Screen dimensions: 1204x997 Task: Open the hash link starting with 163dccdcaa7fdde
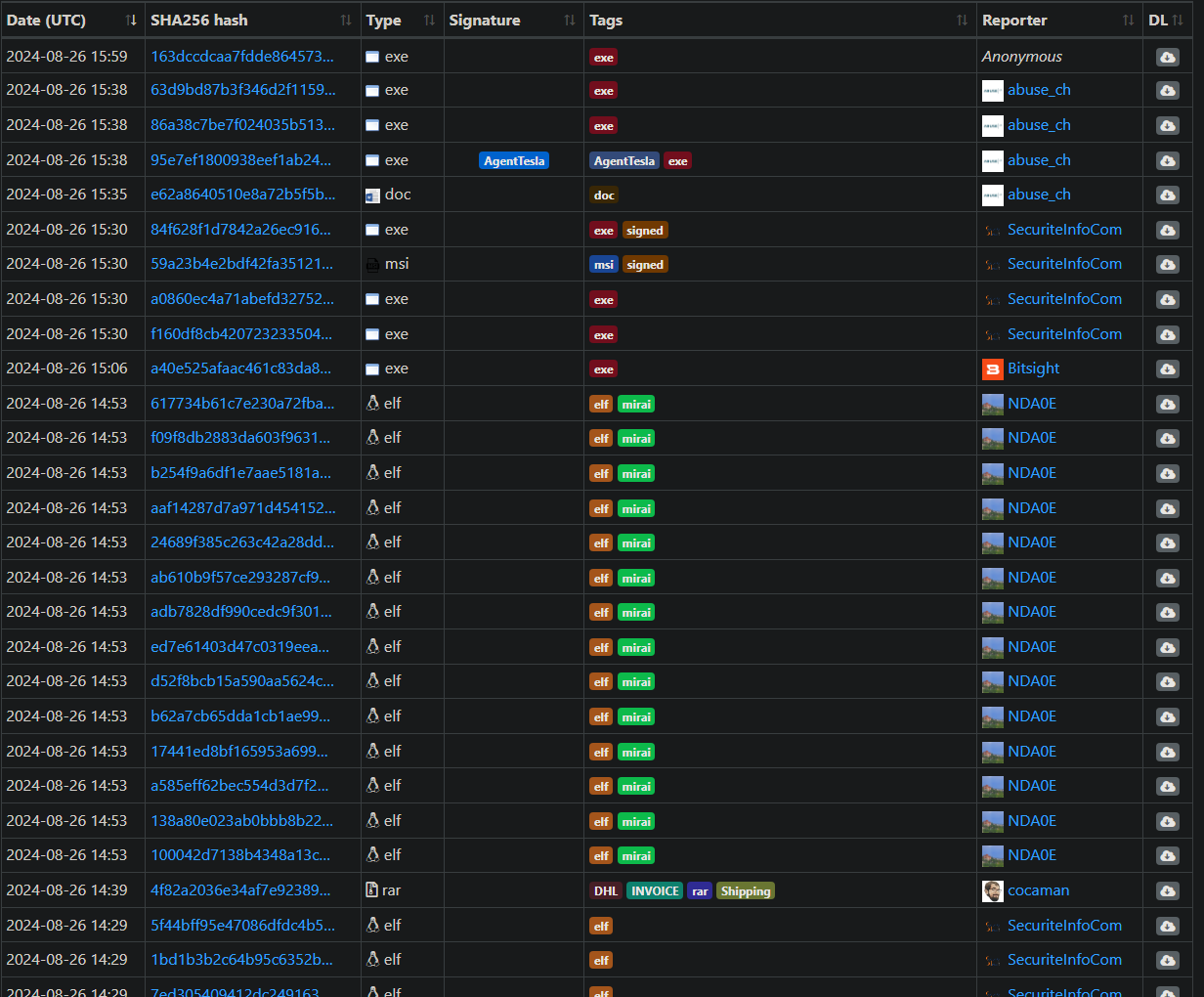pos(241,56)
